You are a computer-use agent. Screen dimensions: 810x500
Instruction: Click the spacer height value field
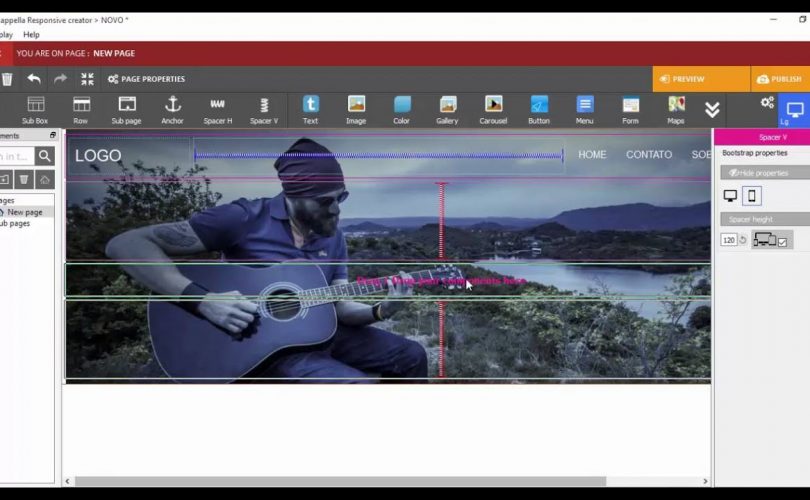click(x=728, y=240)
